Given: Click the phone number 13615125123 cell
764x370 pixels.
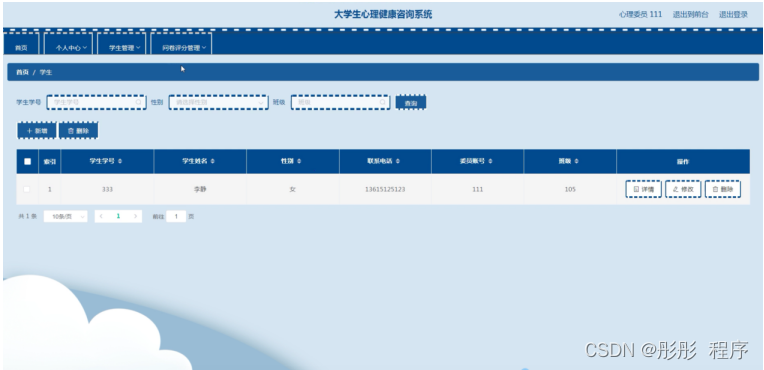Looking at the screenshot, I should (385, 189).
